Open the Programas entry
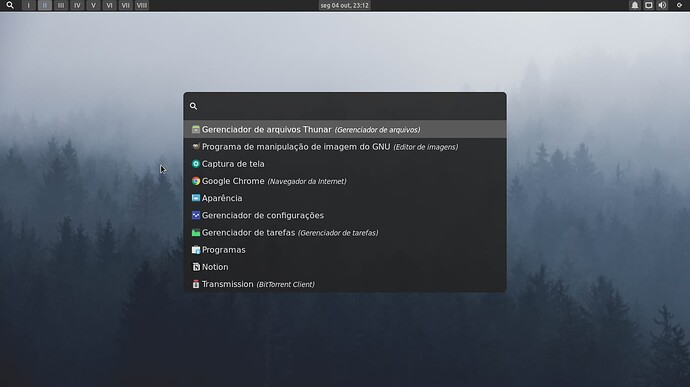The height and width of the screenshot is (387, 690). click(345, 250)
